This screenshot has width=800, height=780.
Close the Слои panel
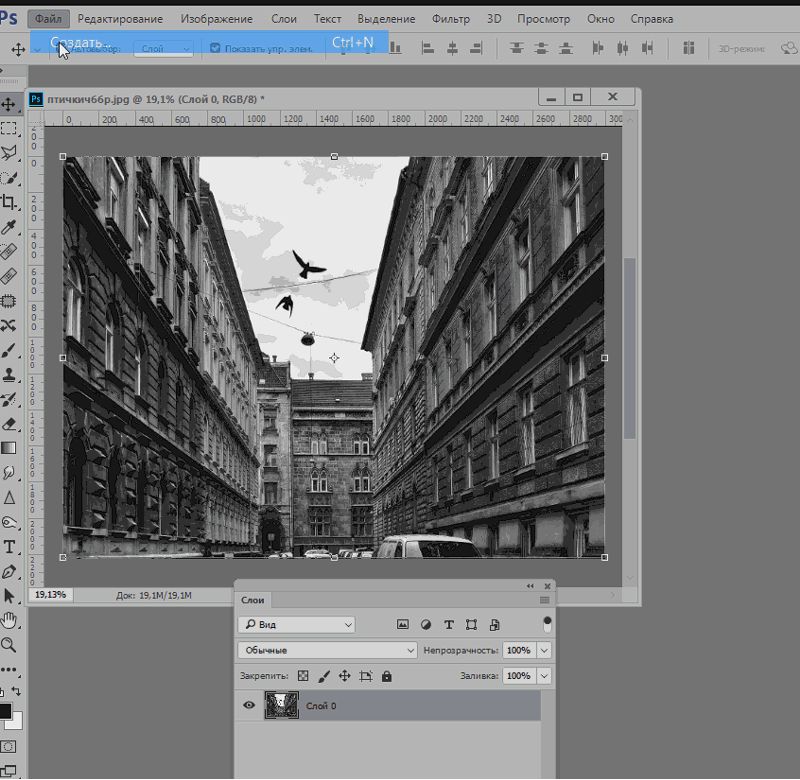point(547,586)
